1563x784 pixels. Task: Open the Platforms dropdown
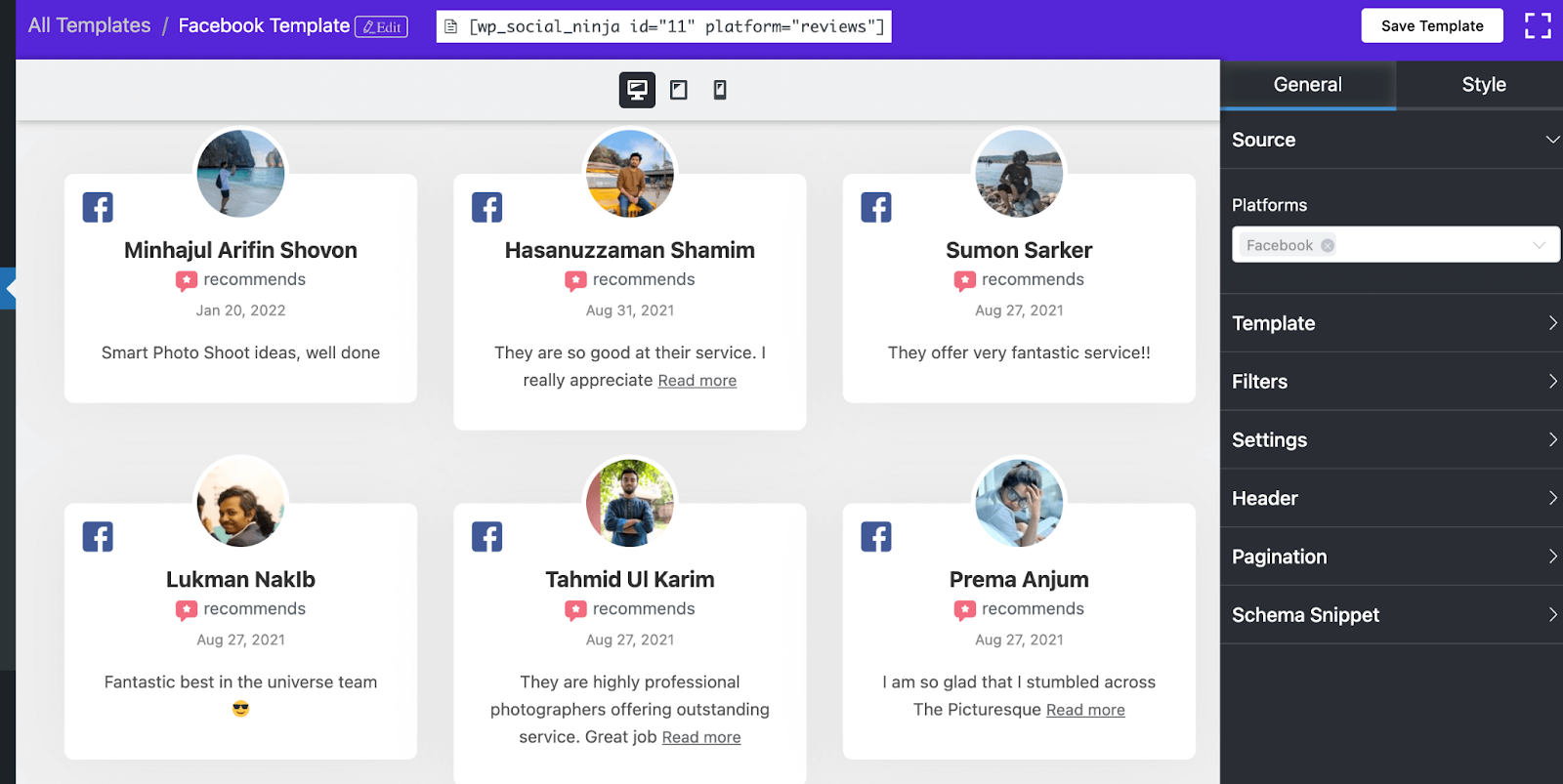1396,245
